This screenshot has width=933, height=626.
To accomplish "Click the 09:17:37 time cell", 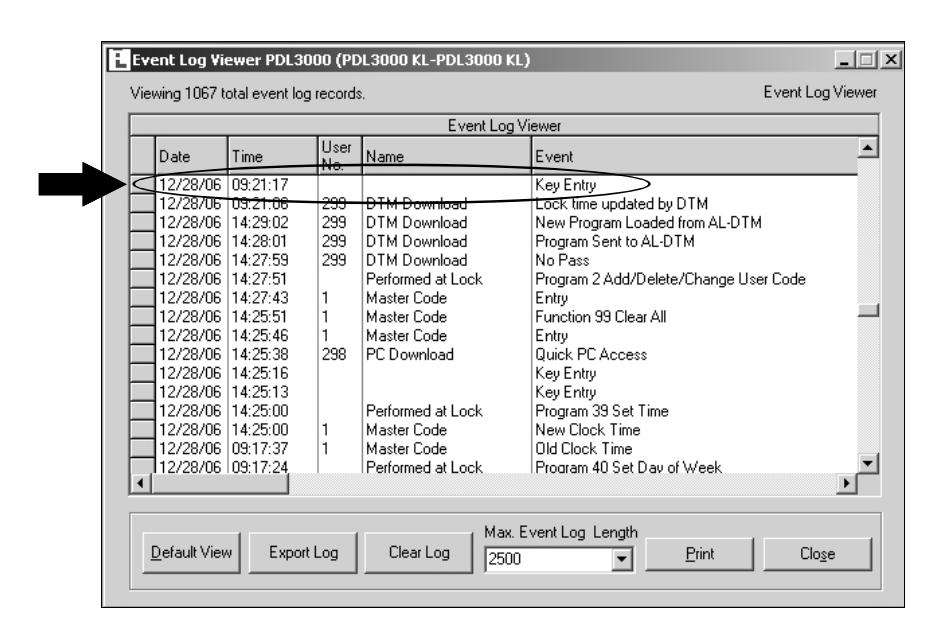I will [259, 449].
